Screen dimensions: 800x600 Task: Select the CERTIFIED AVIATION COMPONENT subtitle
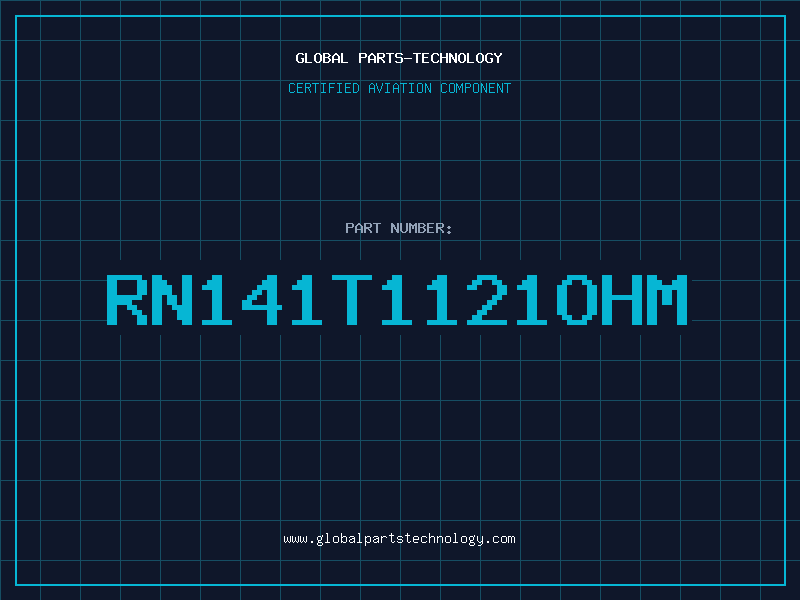click(x=399, y=88)
